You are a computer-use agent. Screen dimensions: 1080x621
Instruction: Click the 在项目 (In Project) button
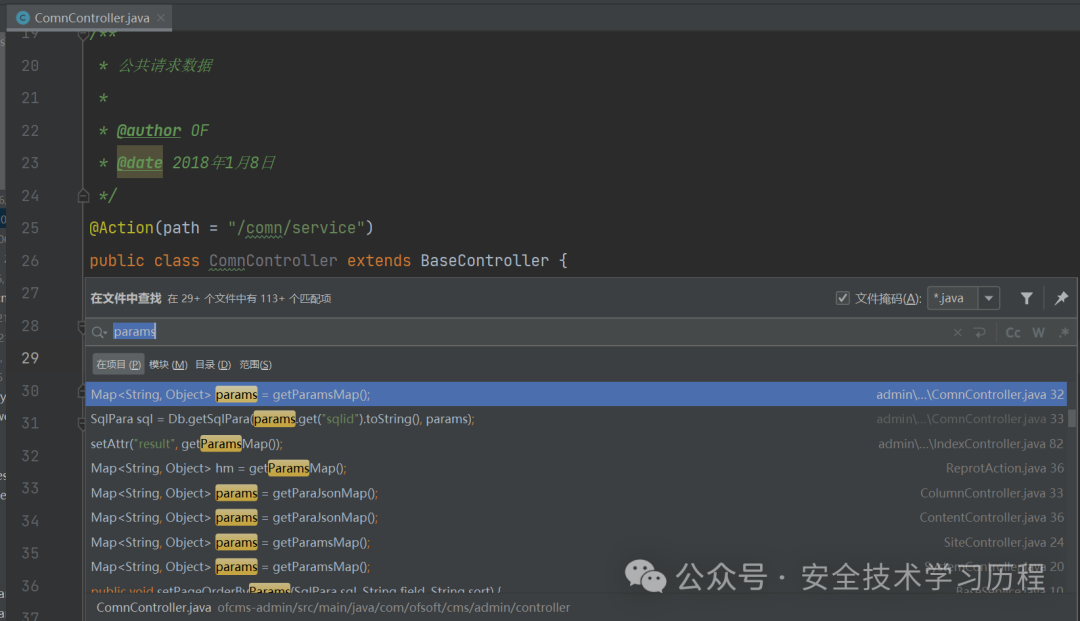[x=118, y=365]
